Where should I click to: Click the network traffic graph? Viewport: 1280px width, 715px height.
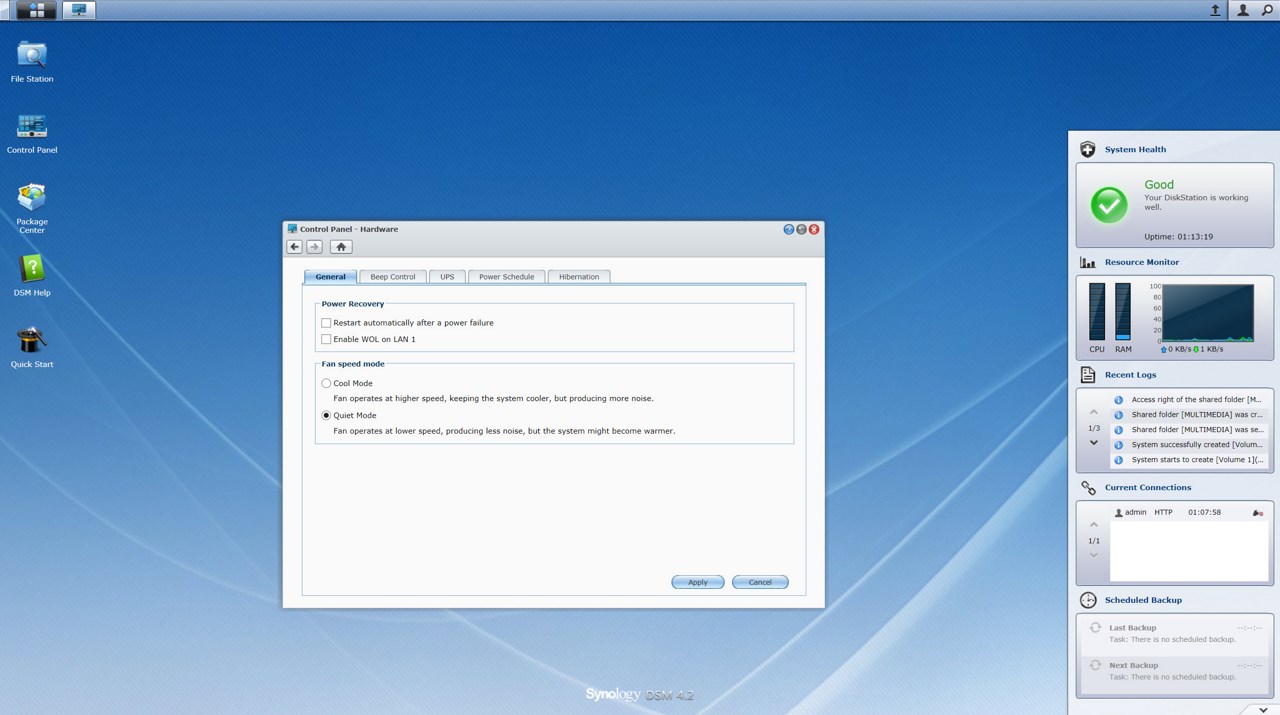tap(1207, 313)
